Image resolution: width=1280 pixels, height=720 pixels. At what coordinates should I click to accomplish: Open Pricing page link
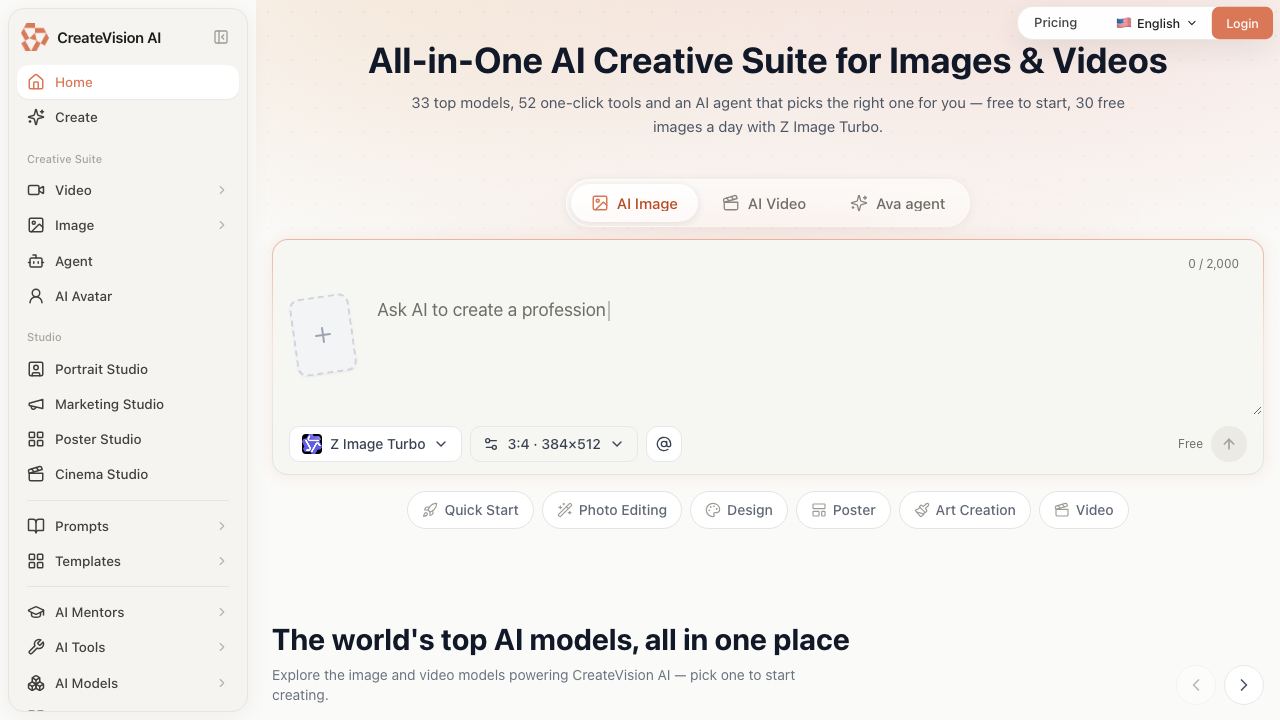click(1055, 22)
